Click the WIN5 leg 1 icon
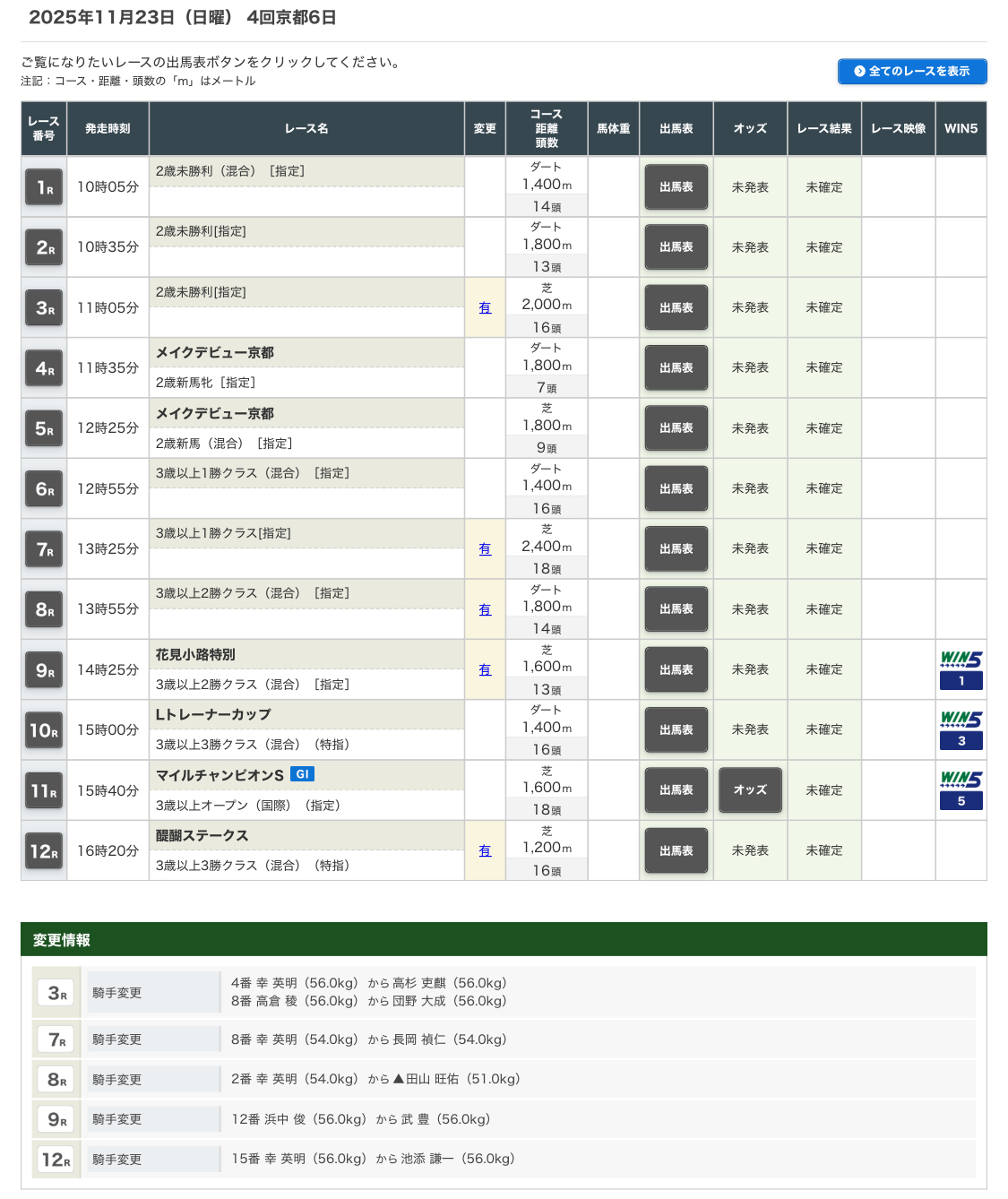 [961, 670]
